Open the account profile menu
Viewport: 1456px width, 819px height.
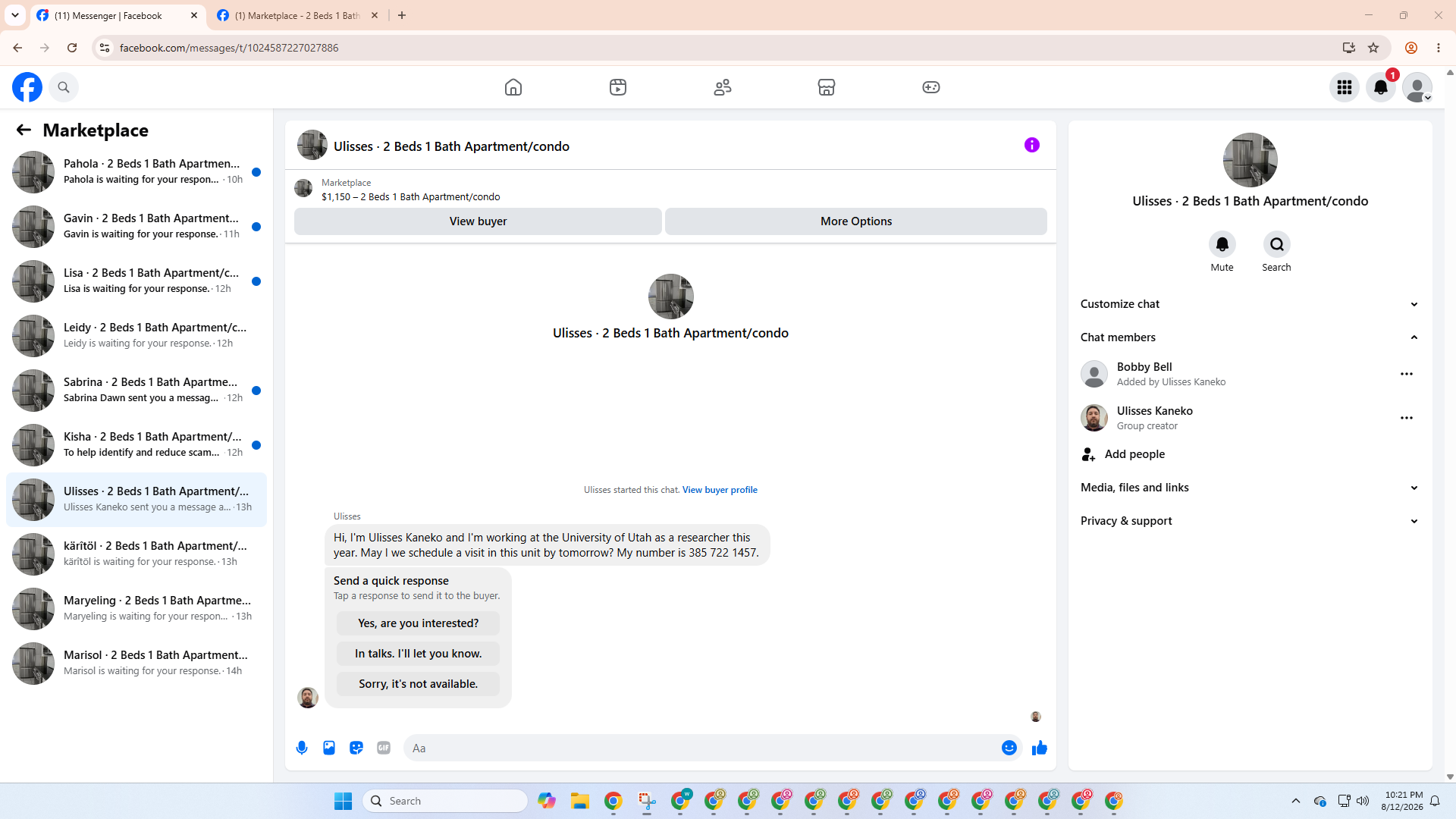coord(1417,87)
